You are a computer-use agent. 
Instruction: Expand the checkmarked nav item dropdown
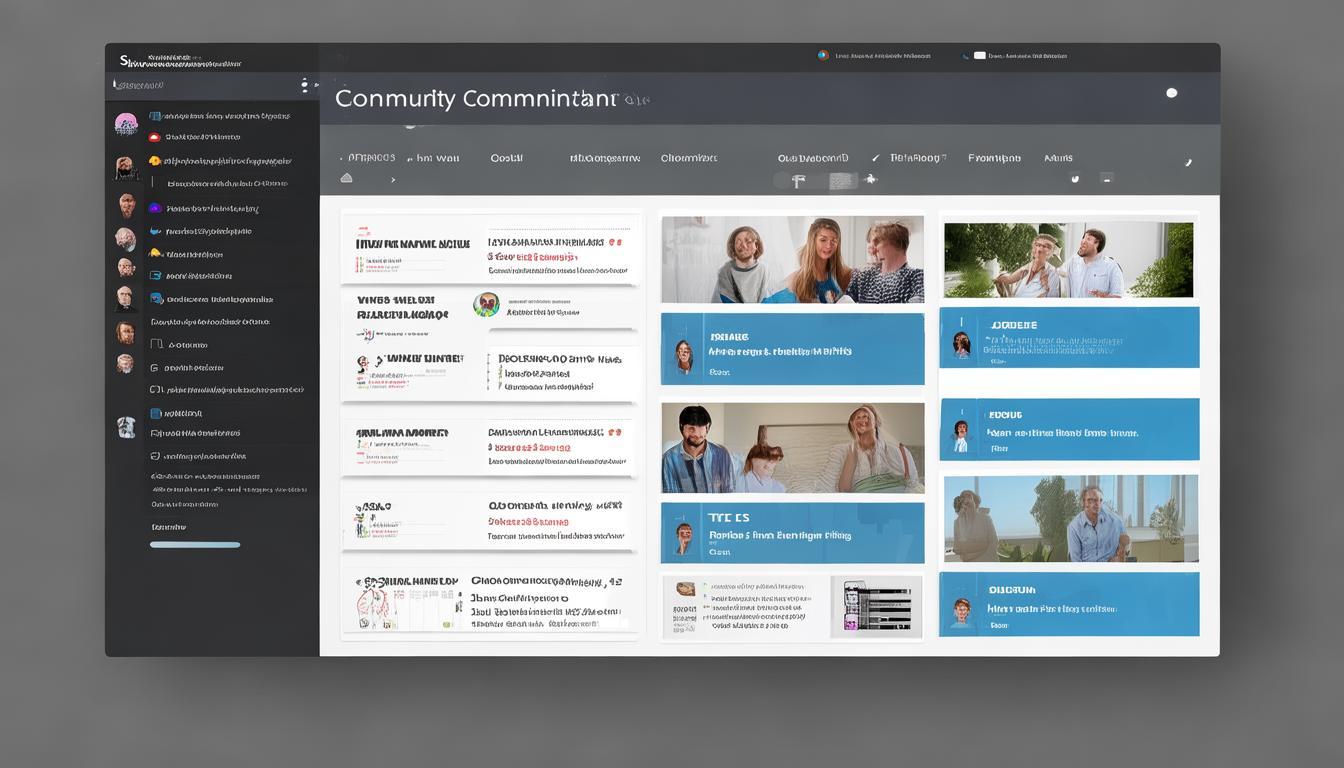(912, 158)
